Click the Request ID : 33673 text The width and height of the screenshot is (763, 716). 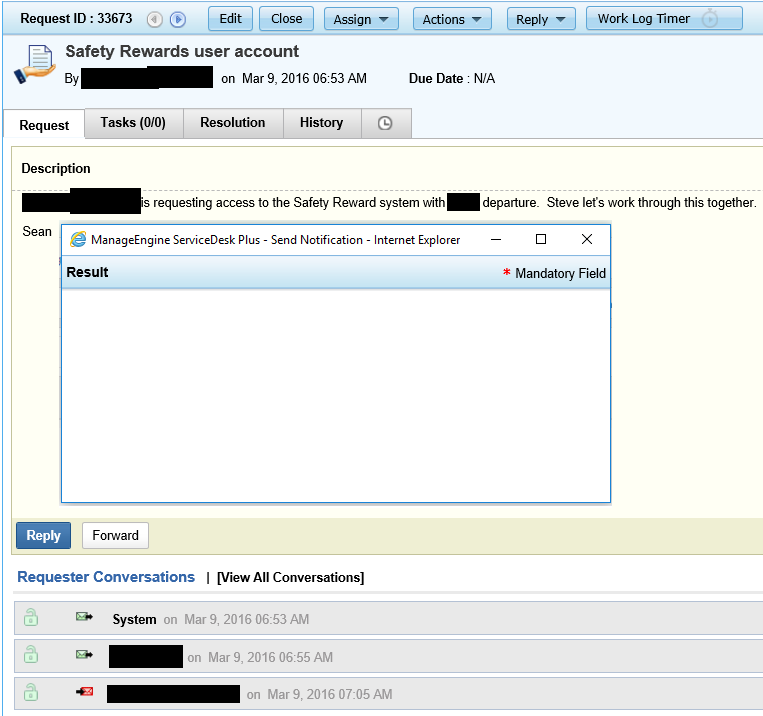pyautogui.click(x=76, y=18)
